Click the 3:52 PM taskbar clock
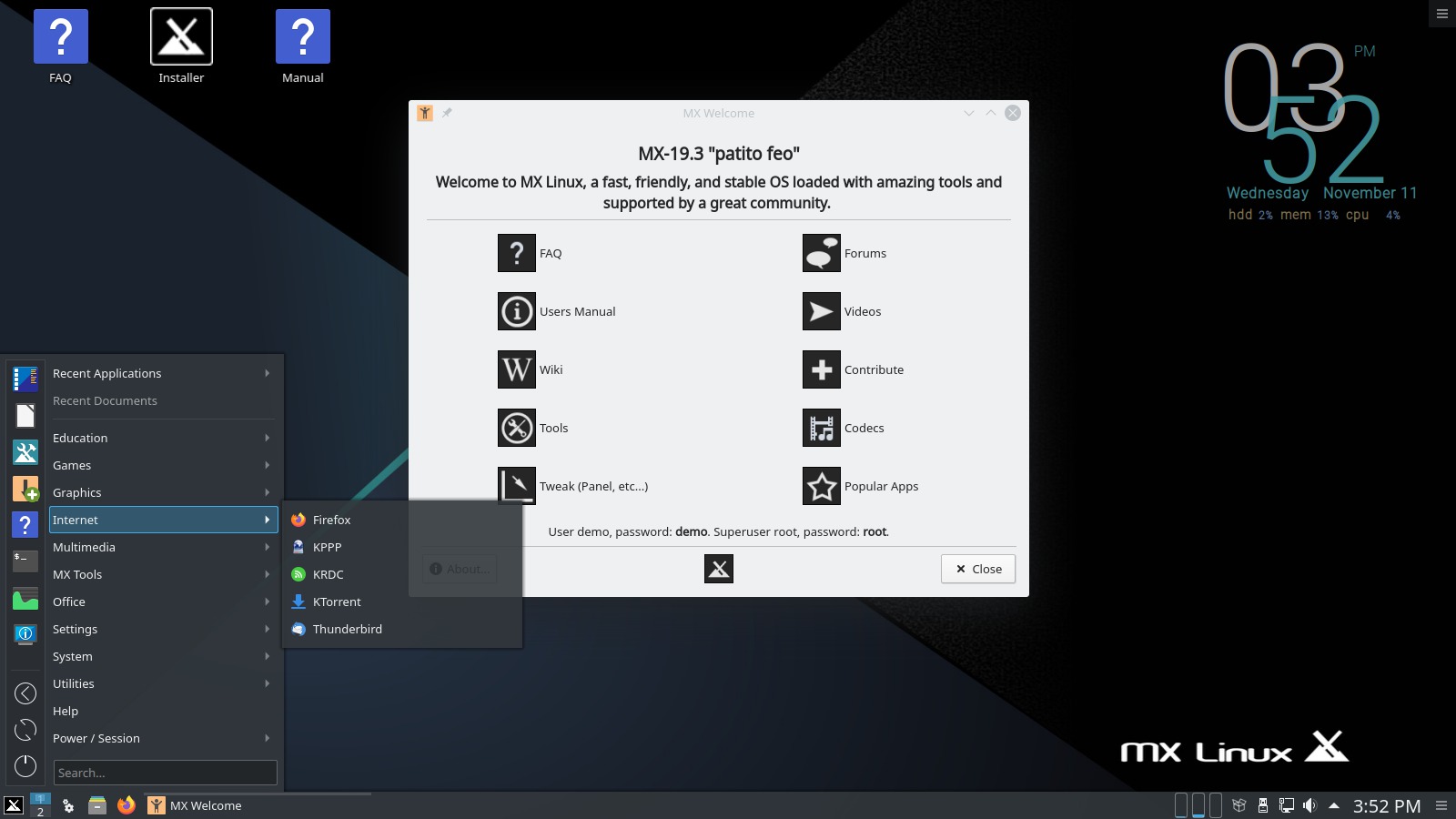The width and height of the screenshot is (1456, 819). 1387,805
